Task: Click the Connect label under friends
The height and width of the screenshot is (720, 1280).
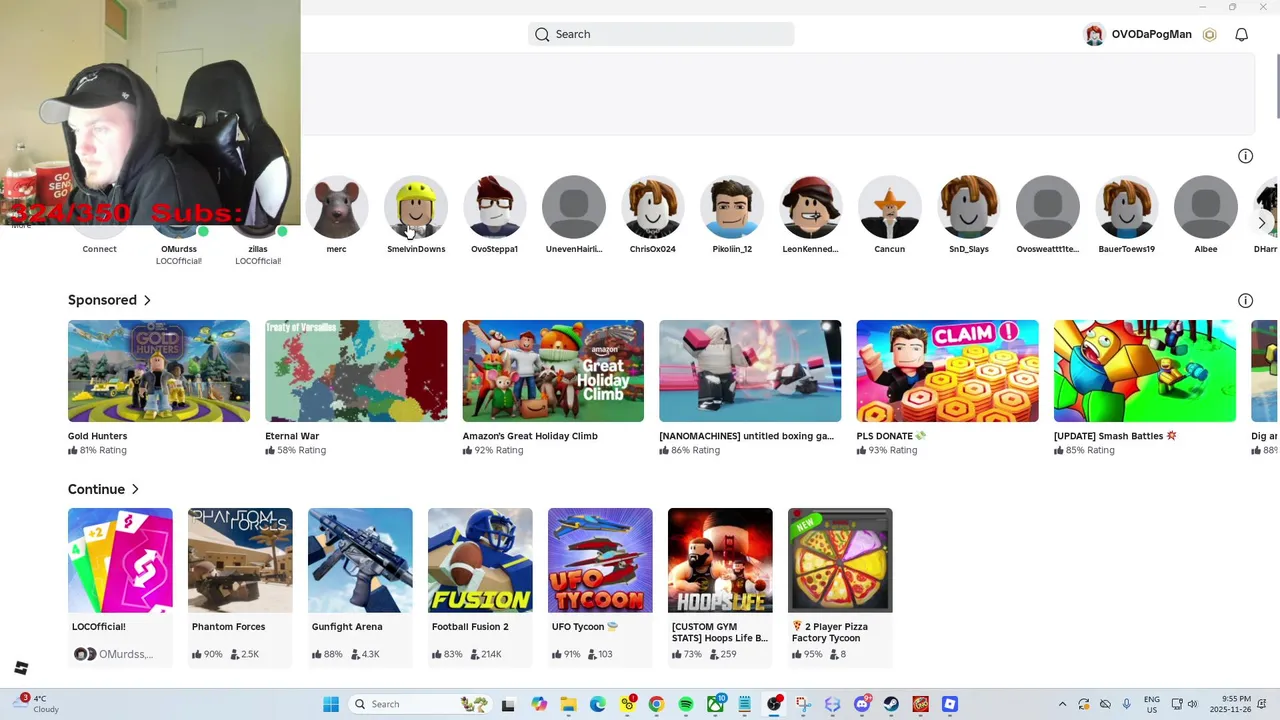Action: [x=99, y=249]
